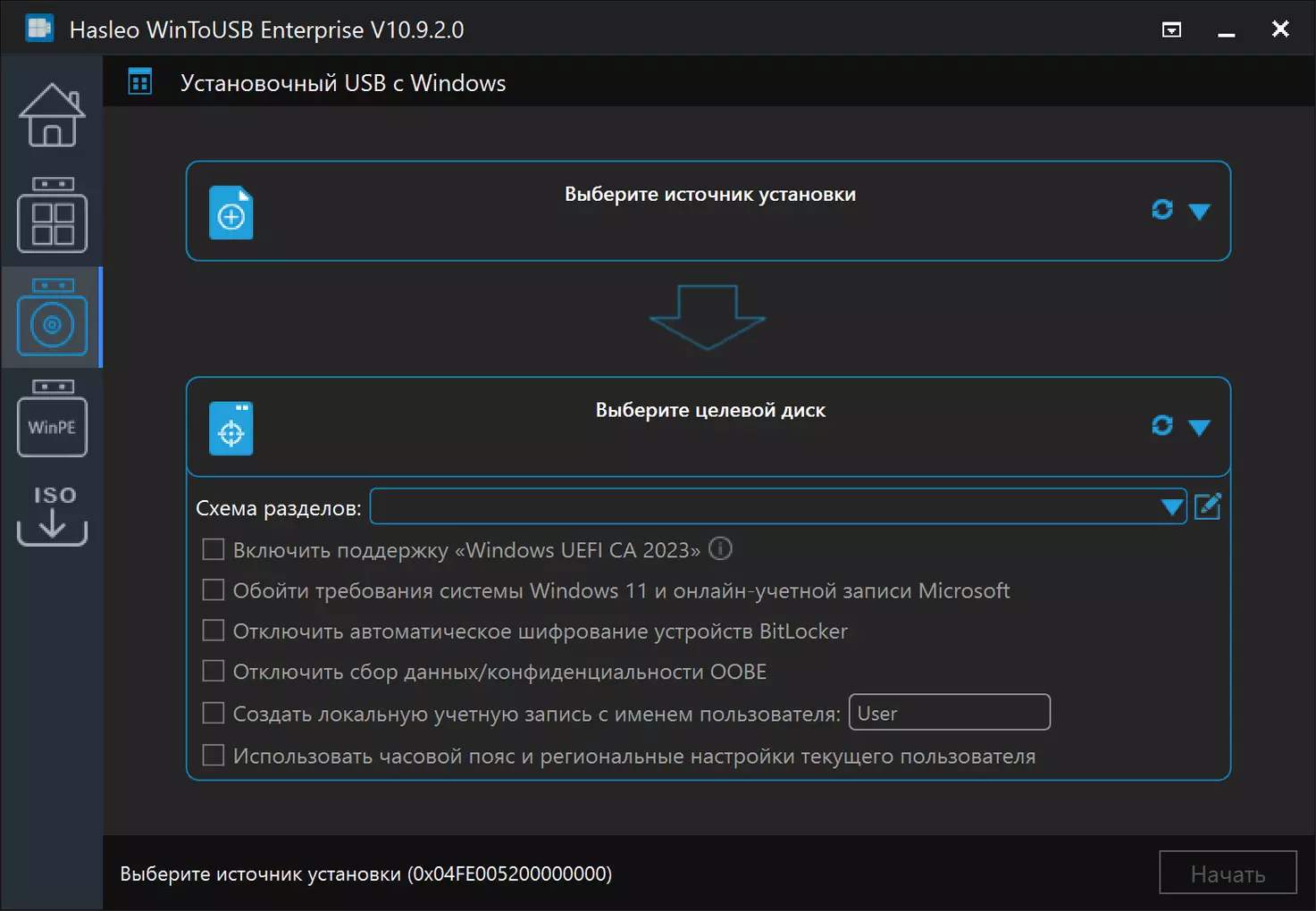Click the Hasleo WinToUSB app logo
Screen dimensions: 1316x911
tap(39, 29)
